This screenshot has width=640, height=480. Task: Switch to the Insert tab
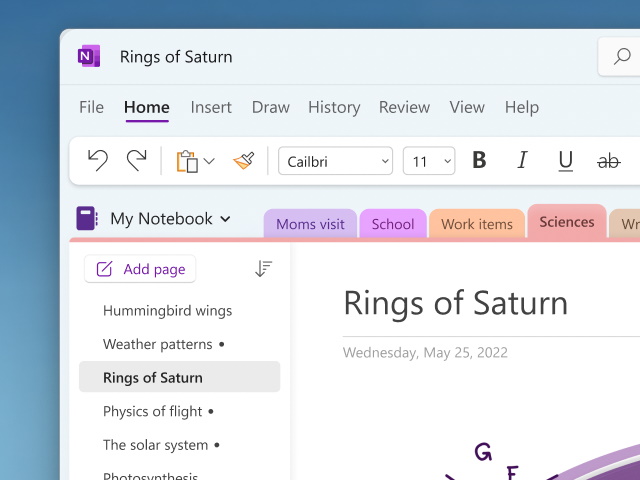pos(211,107)
